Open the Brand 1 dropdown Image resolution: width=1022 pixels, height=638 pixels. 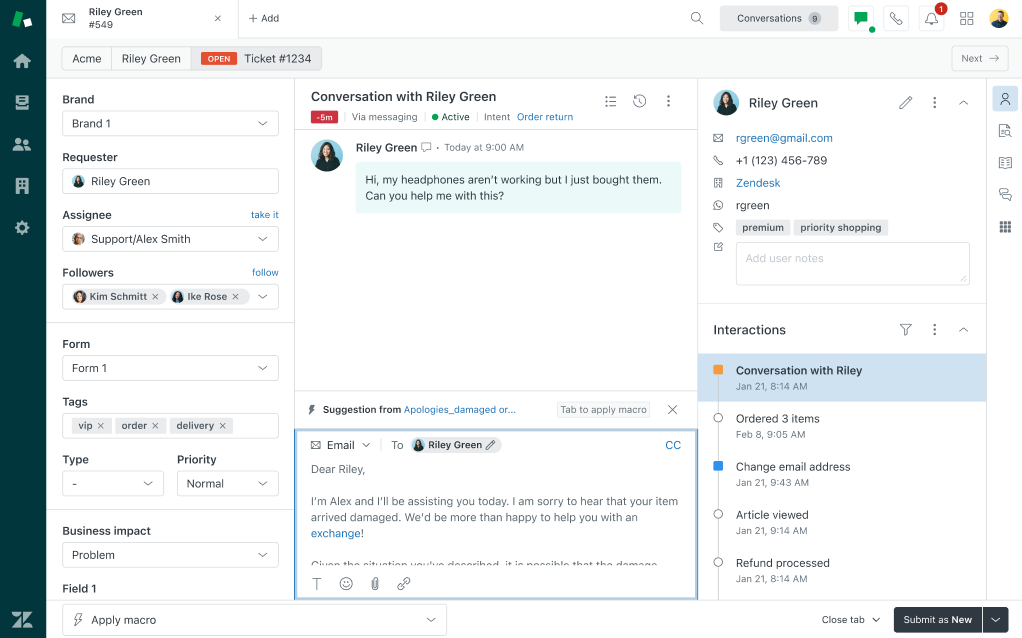click(170, 123)
